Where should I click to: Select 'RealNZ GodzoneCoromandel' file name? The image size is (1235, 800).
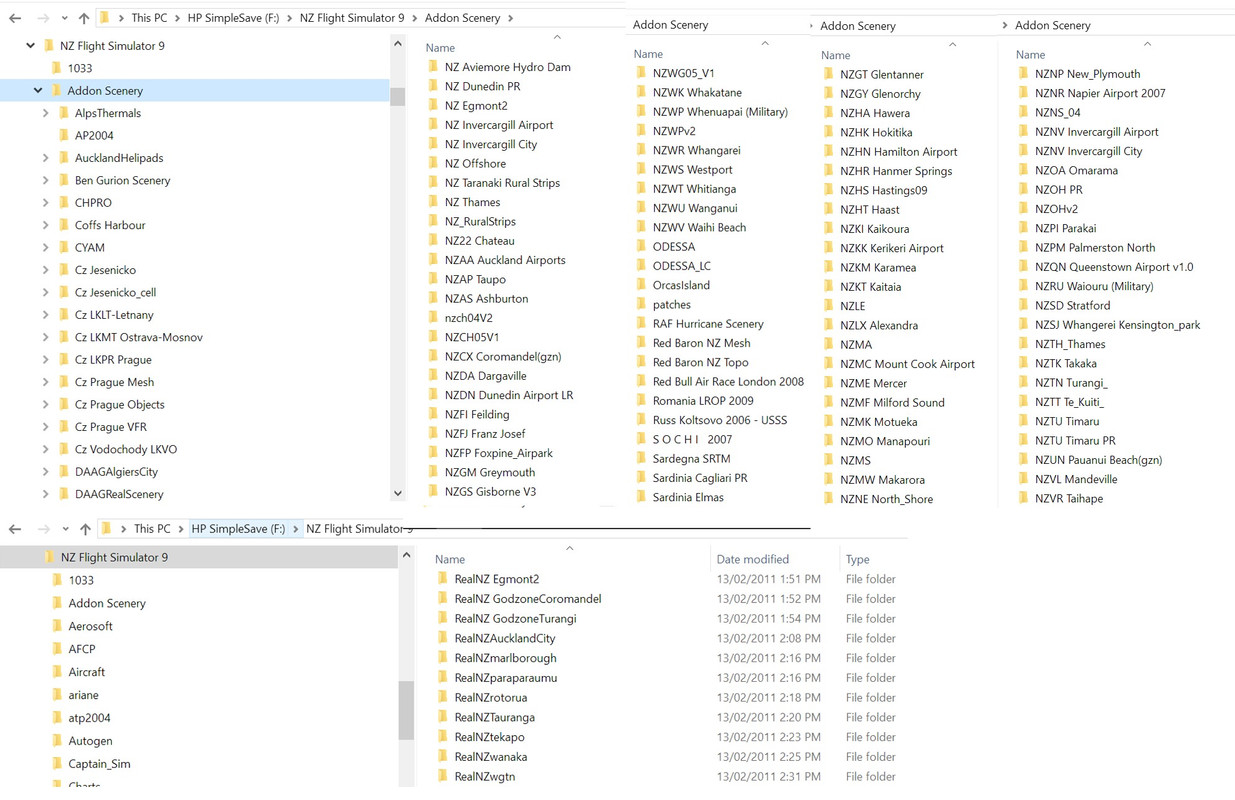pos(528,599)
